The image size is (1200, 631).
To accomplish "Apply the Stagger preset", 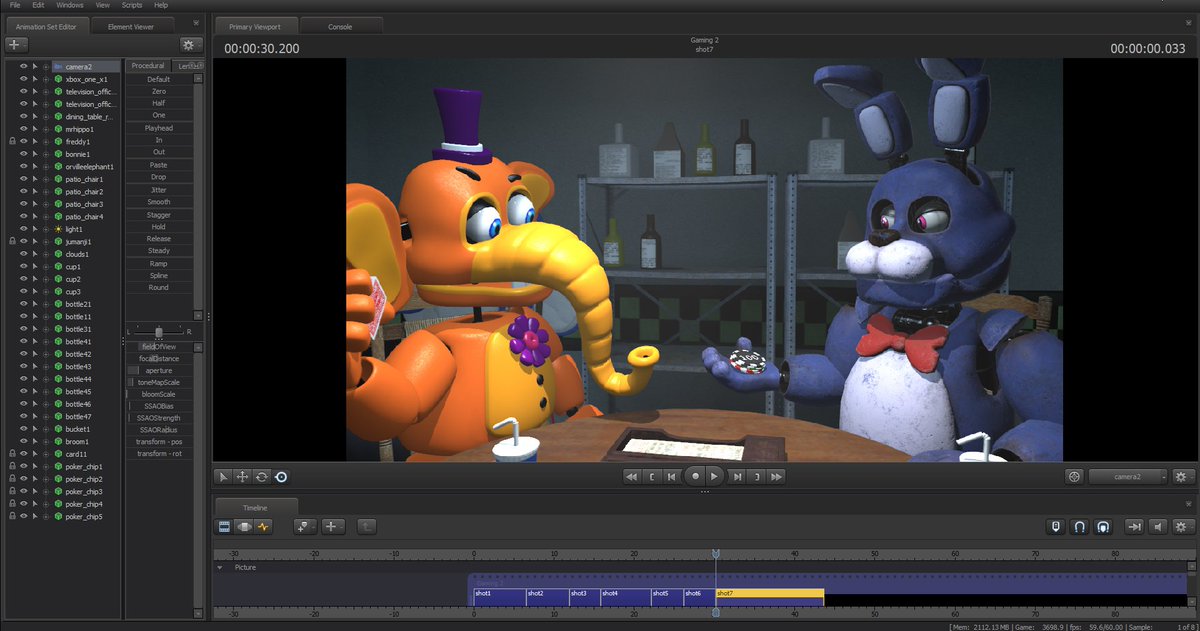I will (158, 215).
